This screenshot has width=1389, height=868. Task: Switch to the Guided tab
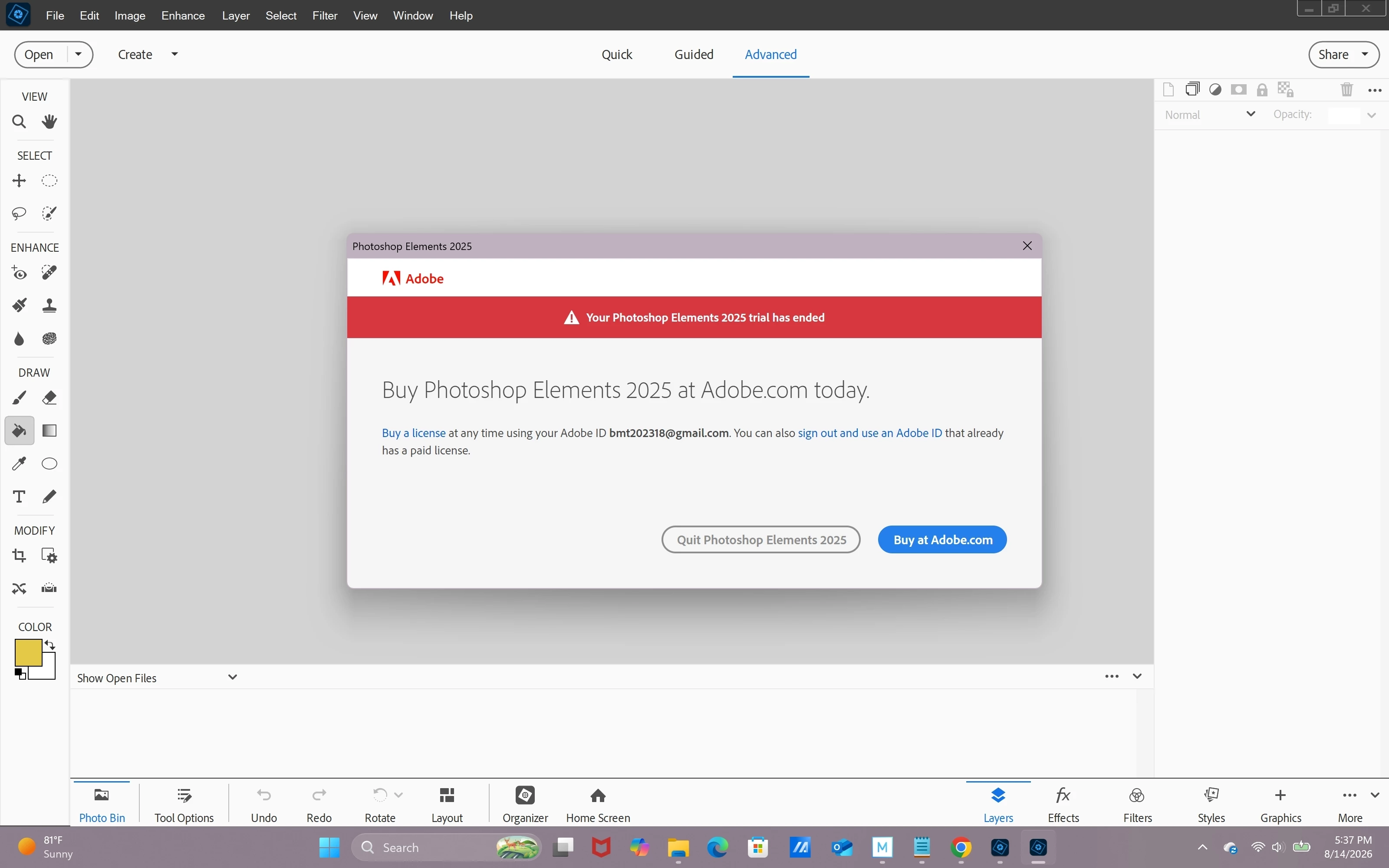point(694,55)
